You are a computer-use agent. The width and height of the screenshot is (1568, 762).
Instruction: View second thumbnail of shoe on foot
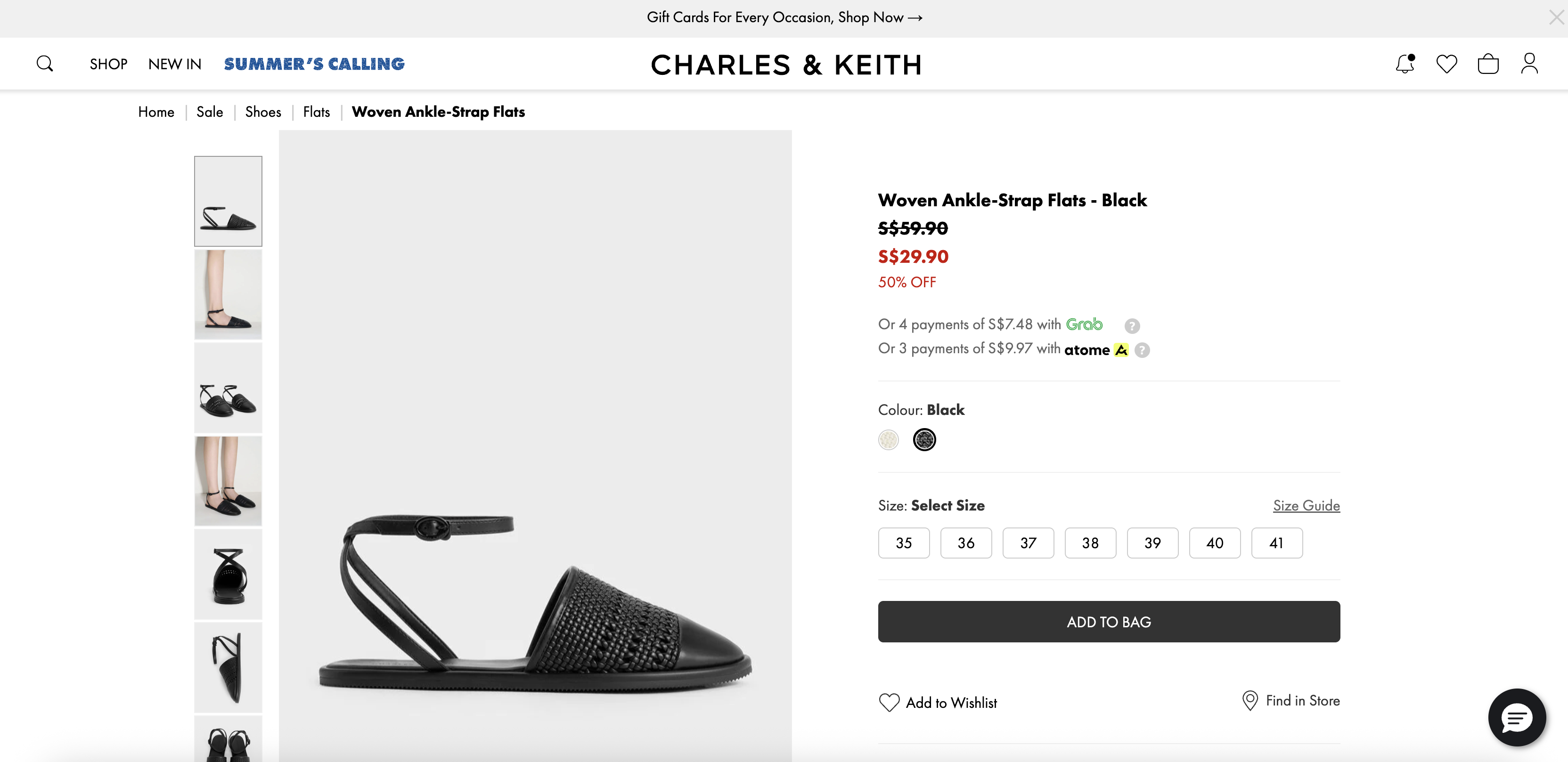tap(228, 294)
